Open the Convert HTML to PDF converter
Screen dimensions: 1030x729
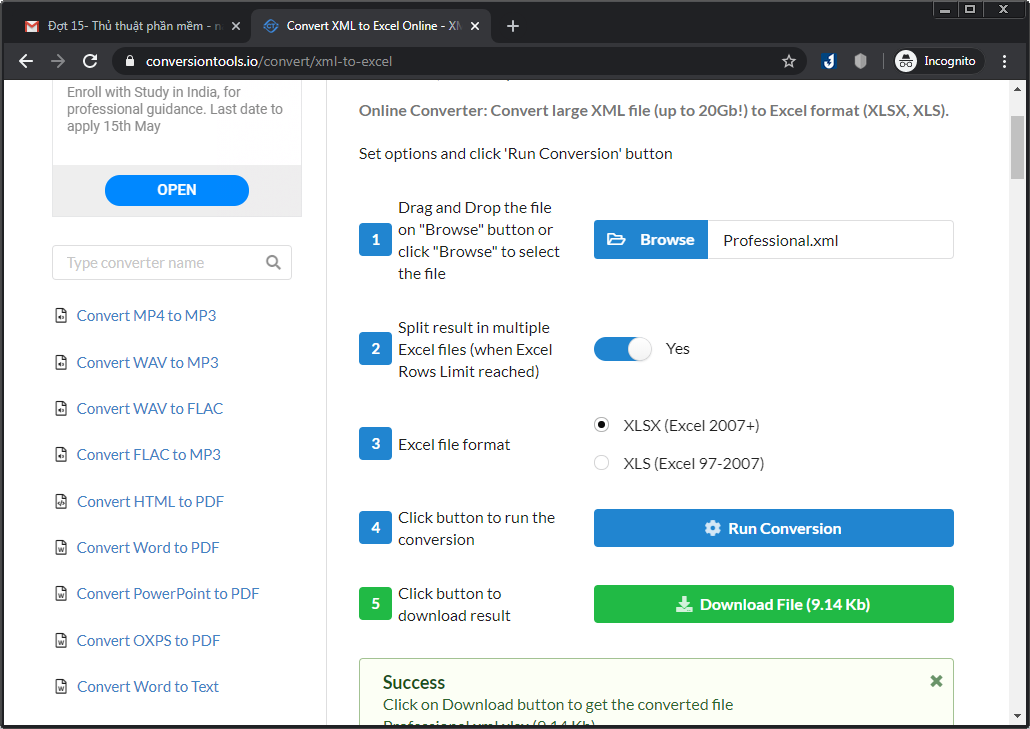coord(149,501)
